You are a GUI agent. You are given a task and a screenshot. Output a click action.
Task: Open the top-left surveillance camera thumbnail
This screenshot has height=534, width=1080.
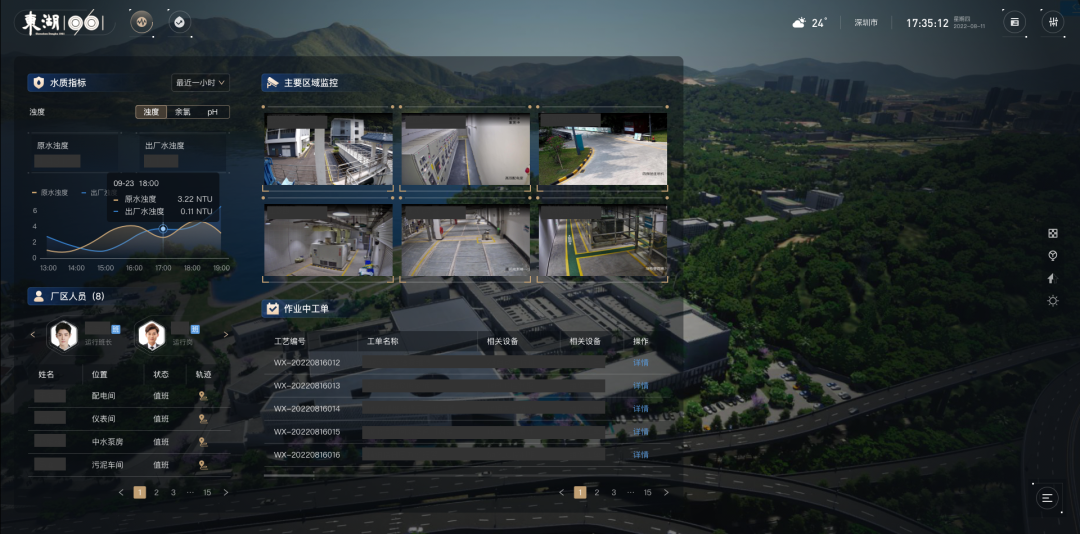tap(328, 148)
